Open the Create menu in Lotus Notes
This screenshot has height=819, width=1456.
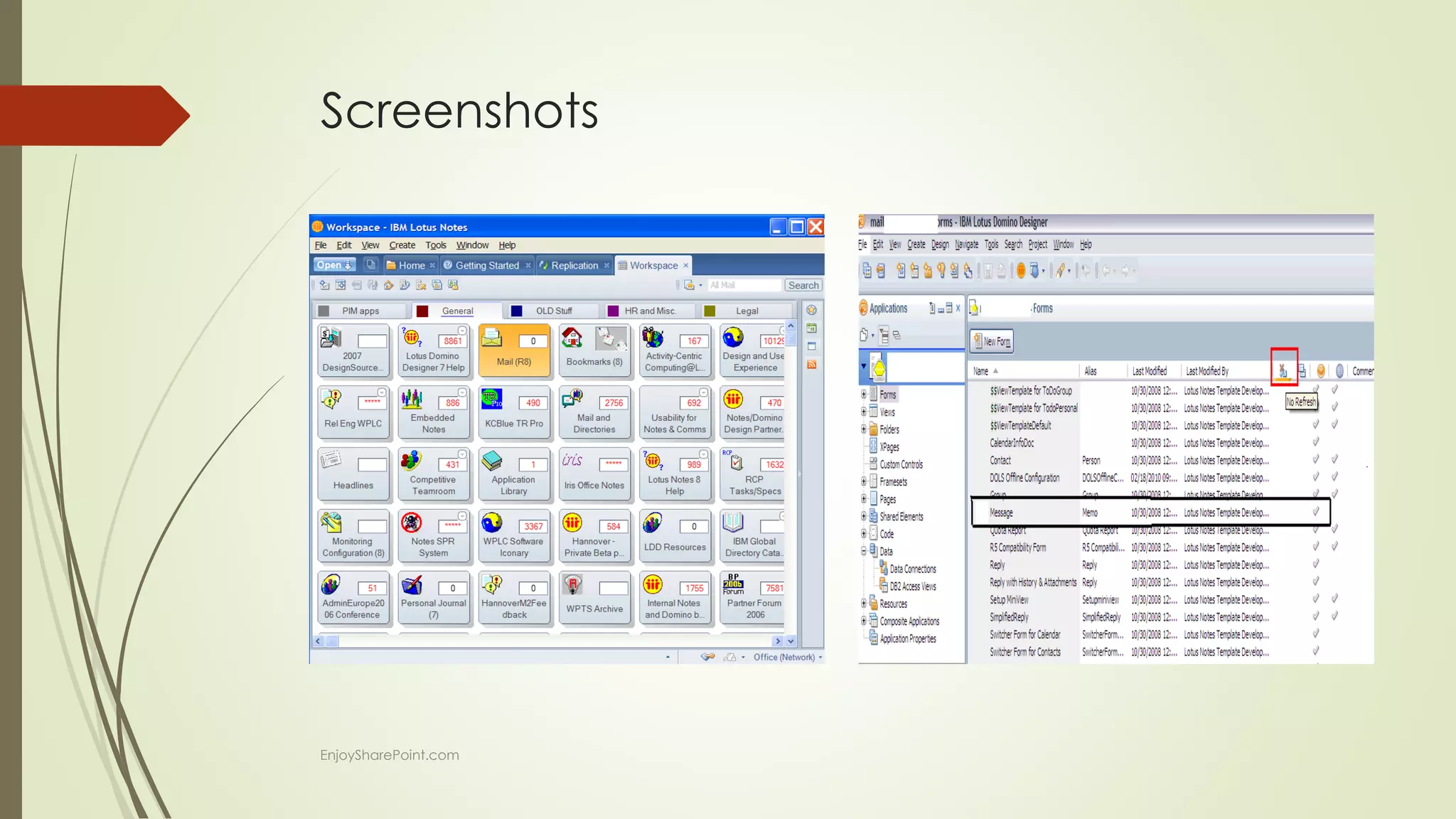pos(402,245)
